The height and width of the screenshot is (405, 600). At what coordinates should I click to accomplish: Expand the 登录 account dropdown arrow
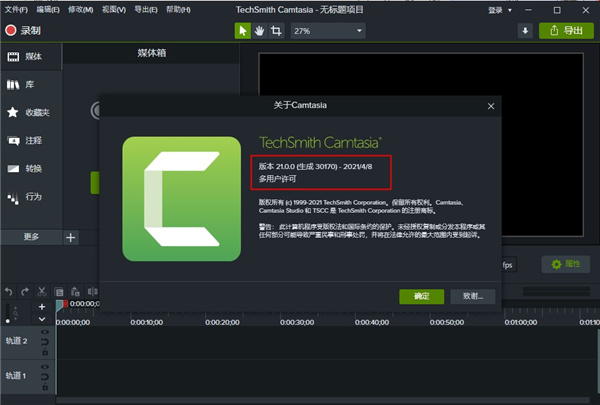pos(510,10)
